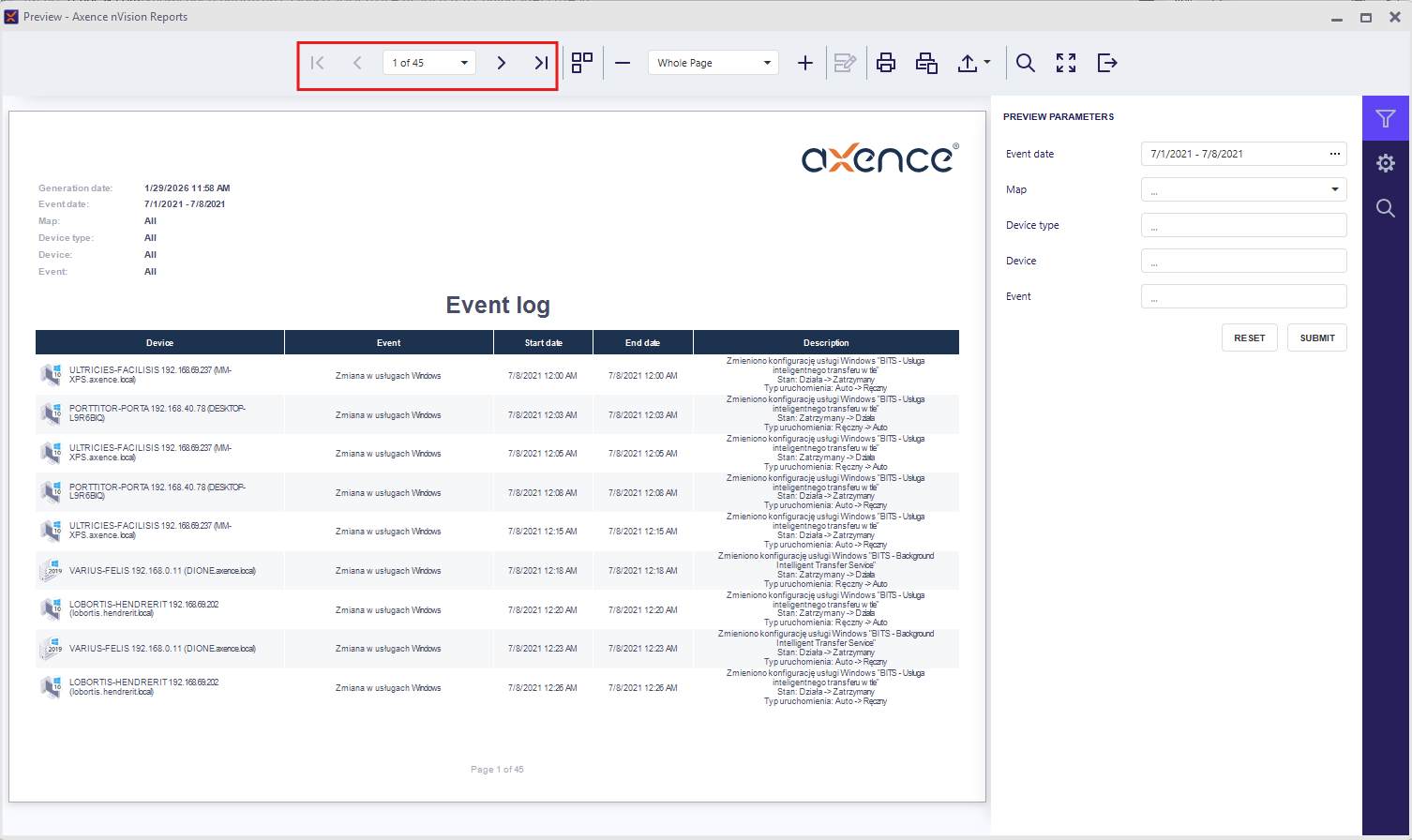Print the report using printer icon

(885, 63)
